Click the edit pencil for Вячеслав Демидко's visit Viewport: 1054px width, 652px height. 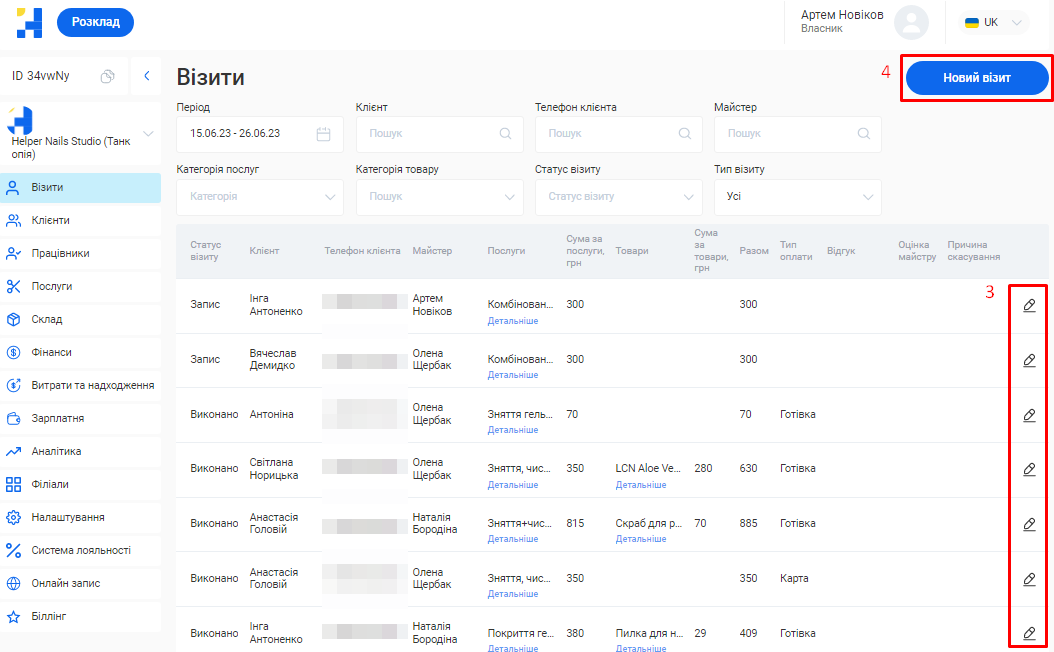[1029, 360]
